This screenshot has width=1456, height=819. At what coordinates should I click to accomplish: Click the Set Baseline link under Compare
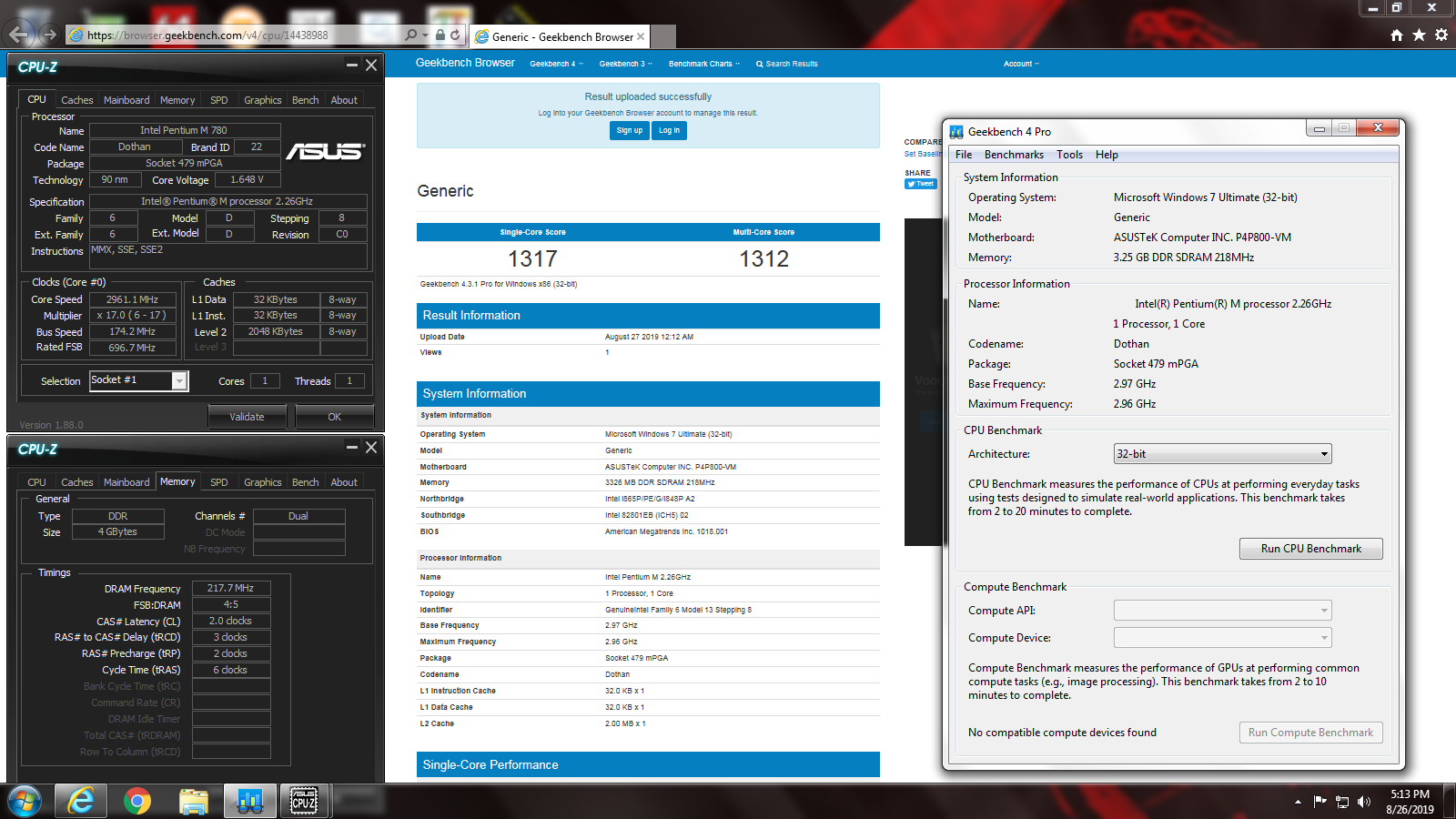[x=923, y=154]
